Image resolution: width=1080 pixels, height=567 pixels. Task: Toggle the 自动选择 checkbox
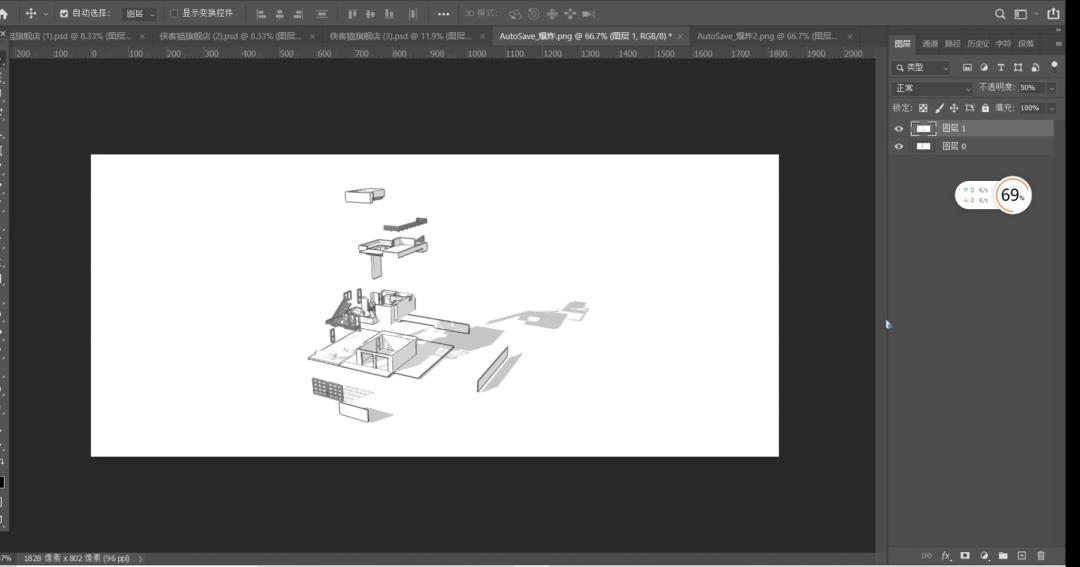pos(65,14)
